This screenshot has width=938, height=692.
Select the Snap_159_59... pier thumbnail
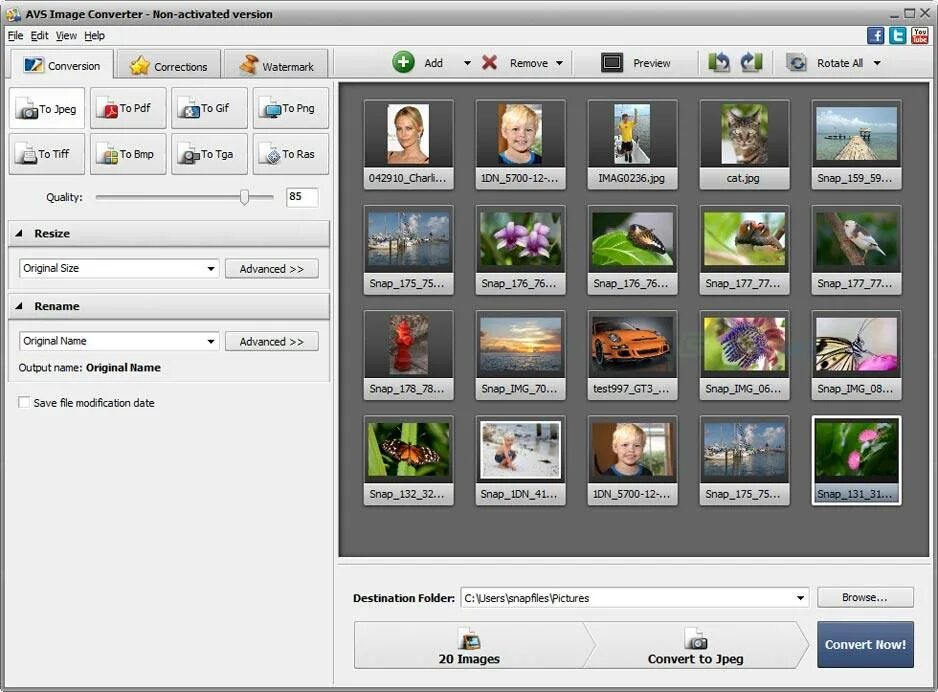pos(856,145)
